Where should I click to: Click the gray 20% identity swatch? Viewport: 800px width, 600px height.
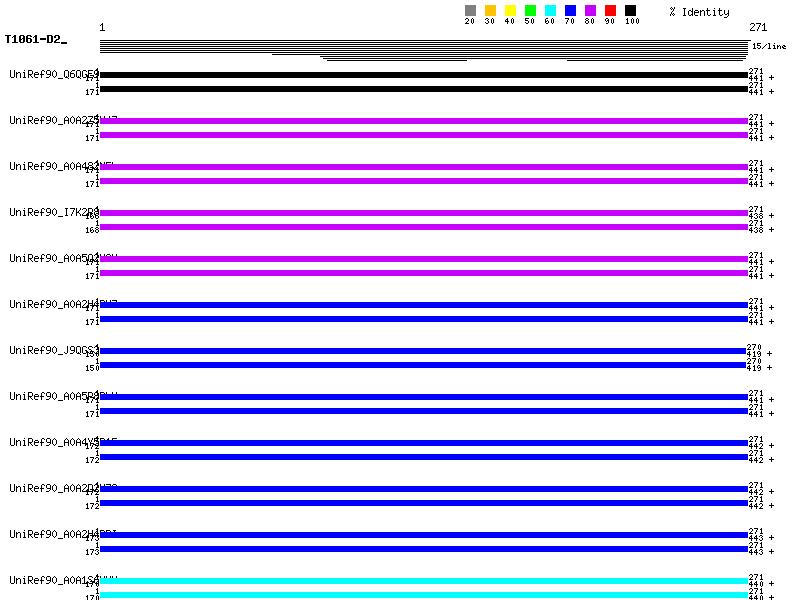pyautogui.click(x=470, y=11)
